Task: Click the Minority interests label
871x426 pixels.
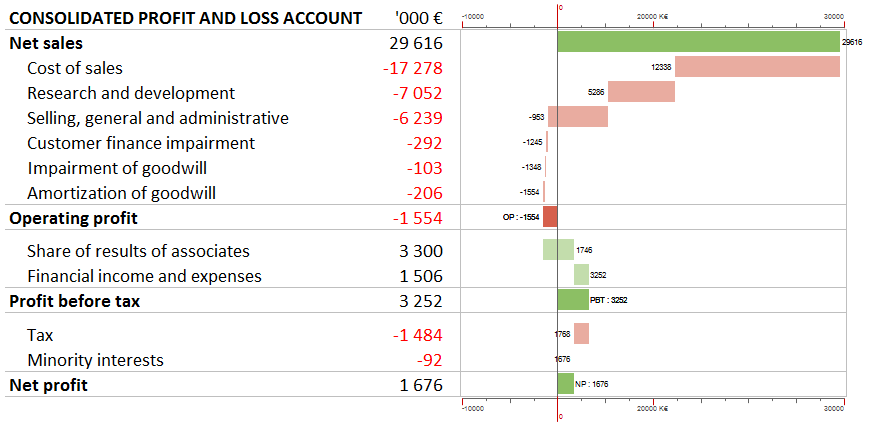Action: pos(95,360)
